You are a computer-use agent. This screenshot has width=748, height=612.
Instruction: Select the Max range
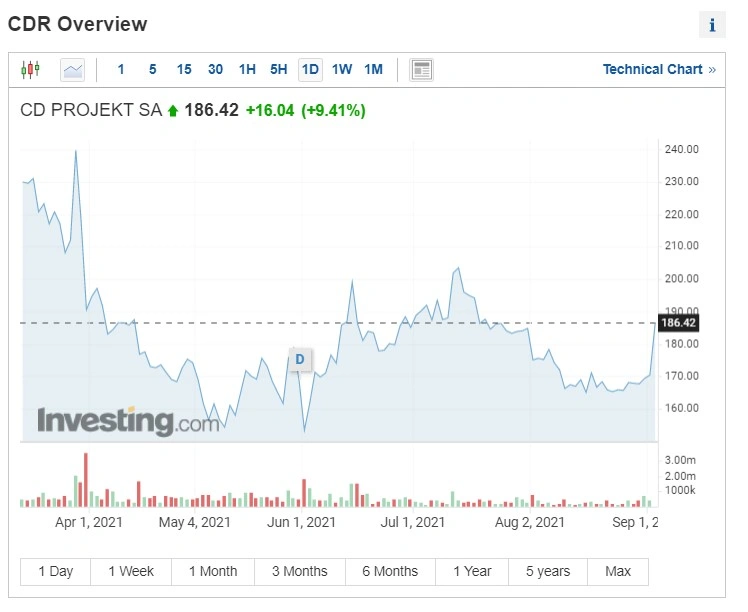tap(618, 571)
